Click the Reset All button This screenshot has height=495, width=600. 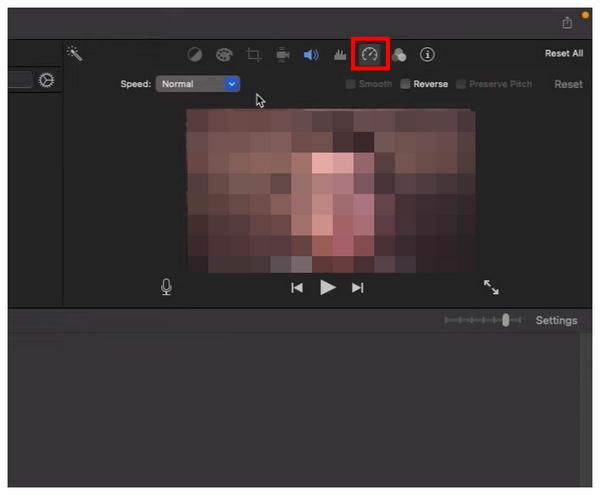(564, 53)
